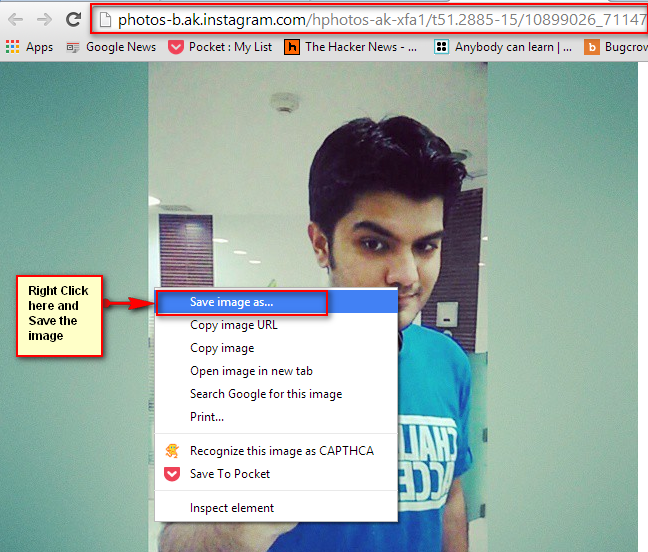Open the Anybody can learn bookmark
Screen dimensions: 648x552
513,47
